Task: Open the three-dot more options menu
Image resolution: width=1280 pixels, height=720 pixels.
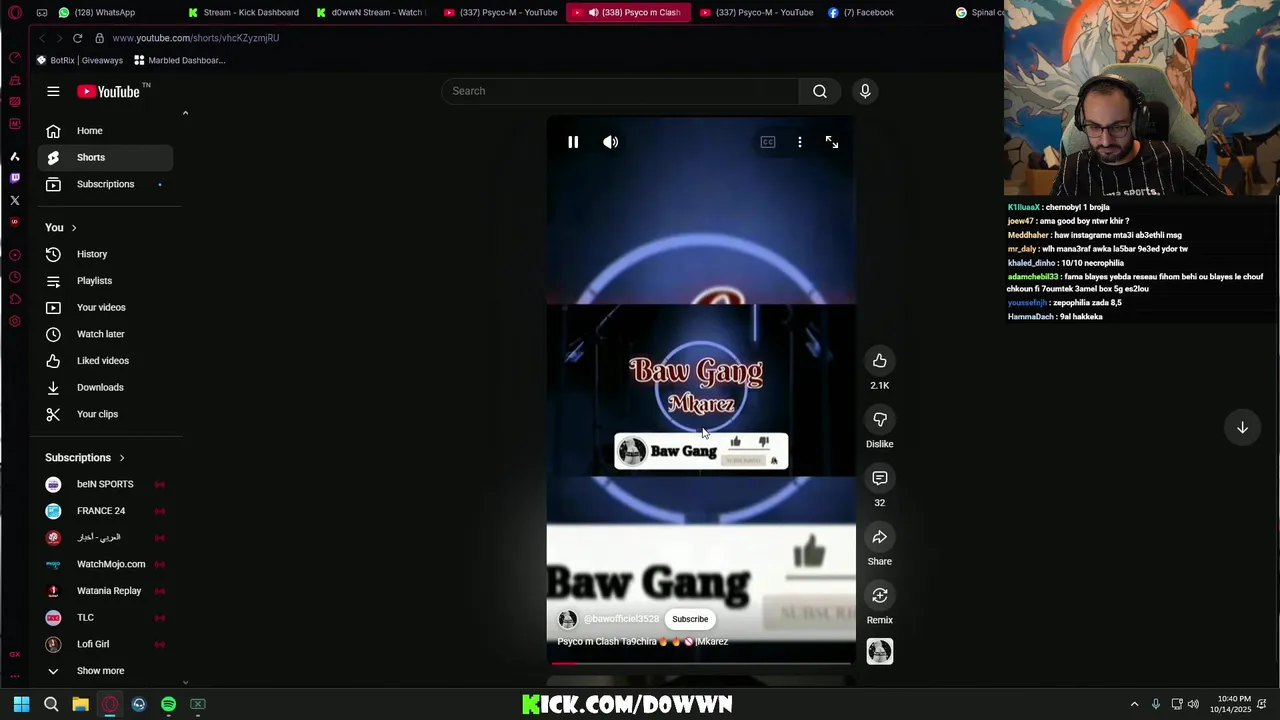Action: click(800, 142)
